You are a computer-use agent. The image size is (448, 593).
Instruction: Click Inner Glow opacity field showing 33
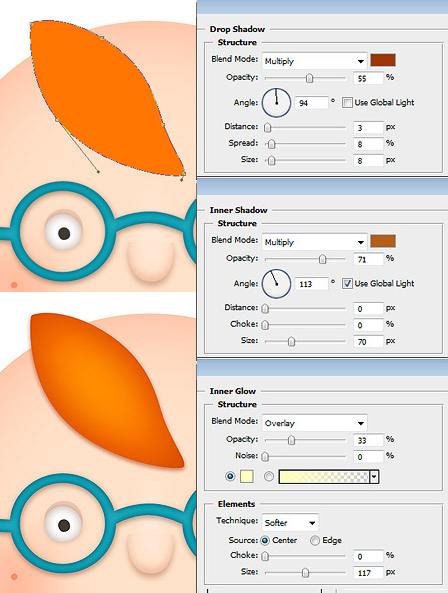point(368,440)
